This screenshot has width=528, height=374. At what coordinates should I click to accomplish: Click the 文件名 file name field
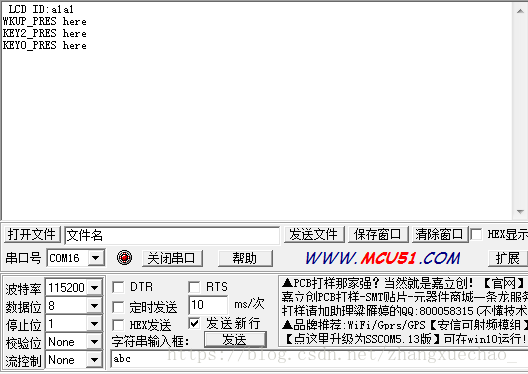[172, 235]
